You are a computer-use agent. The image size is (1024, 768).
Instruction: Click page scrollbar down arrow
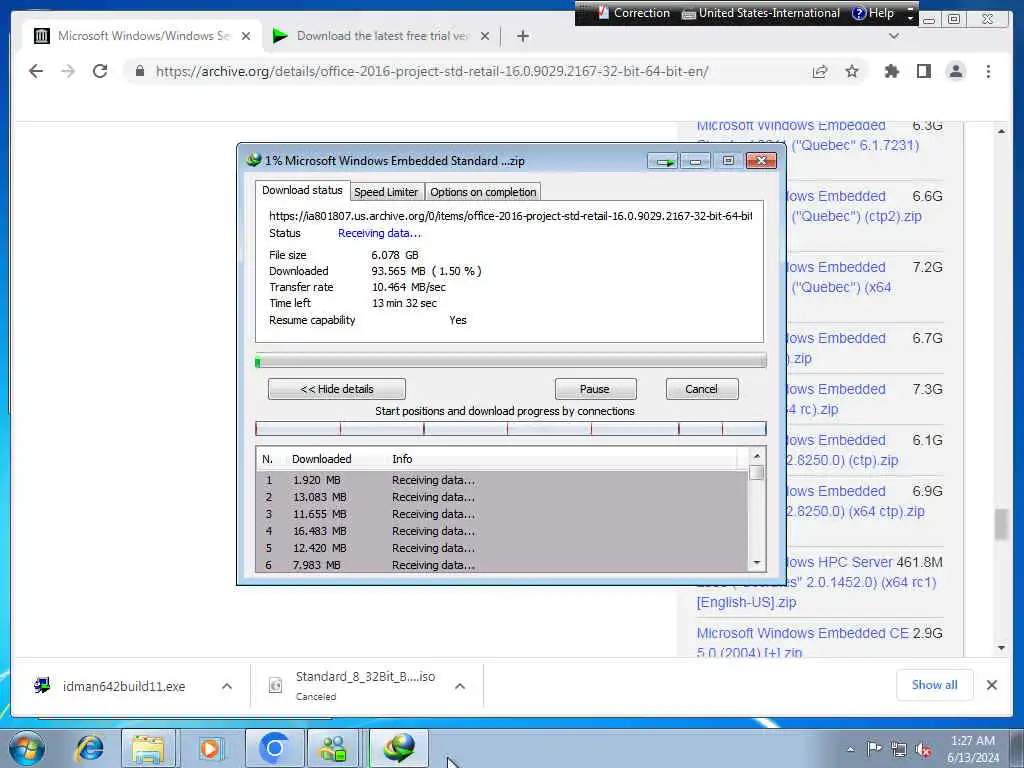1001,648
